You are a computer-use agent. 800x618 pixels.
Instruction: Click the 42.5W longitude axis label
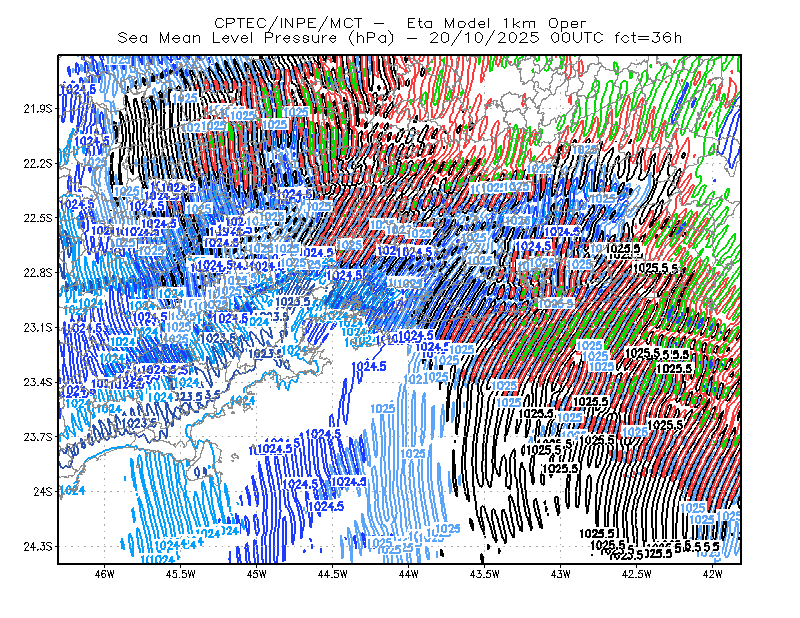tap(636, 574)
